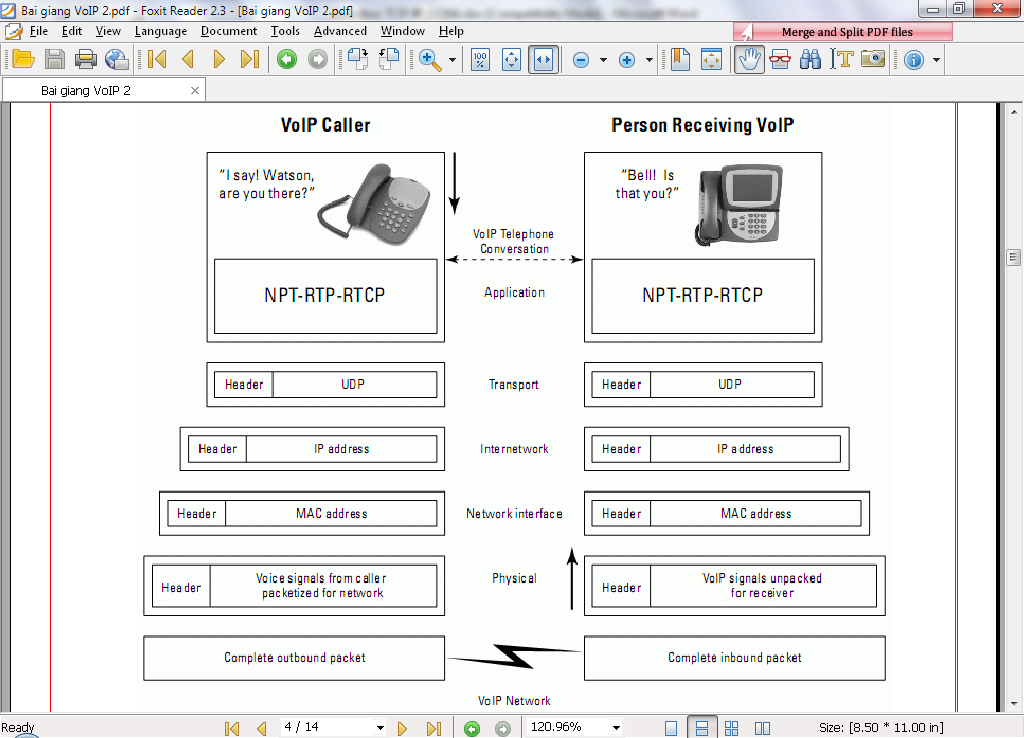Switch to the Bai giang VoIP 2 tab
This screenshot has height=738, width=1024.
pos(86,90)
